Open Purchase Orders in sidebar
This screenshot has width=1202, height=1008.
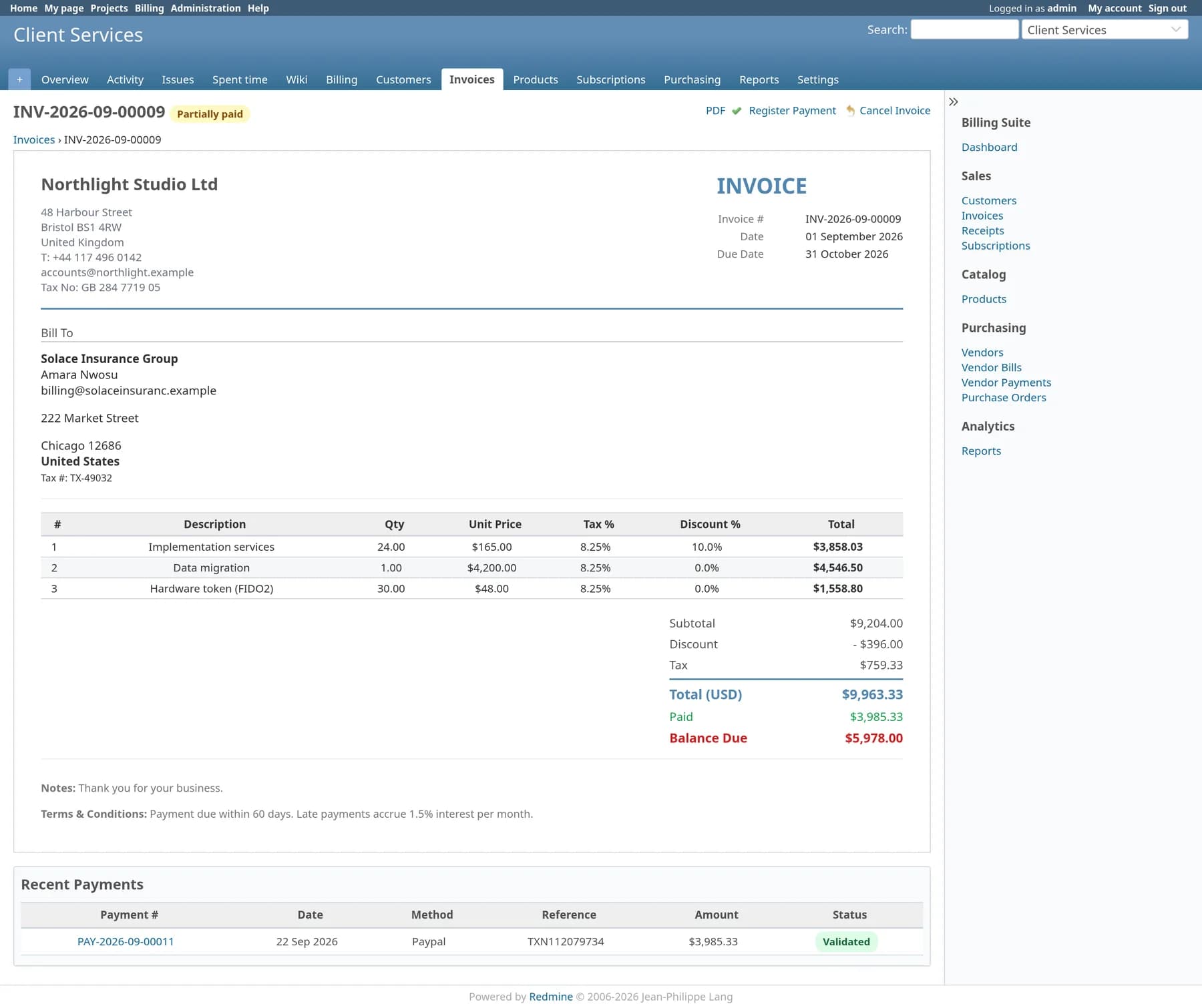coord(1004,397)
